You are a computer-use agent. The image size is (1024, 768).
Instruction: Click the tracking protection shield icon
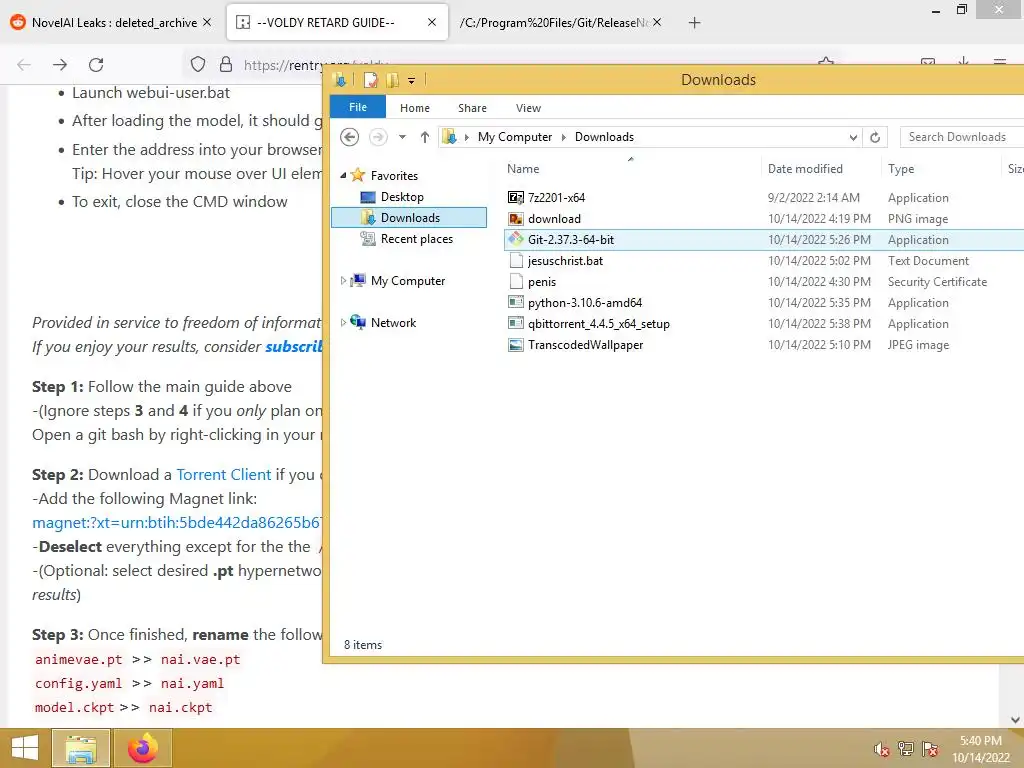coord(198,64)
